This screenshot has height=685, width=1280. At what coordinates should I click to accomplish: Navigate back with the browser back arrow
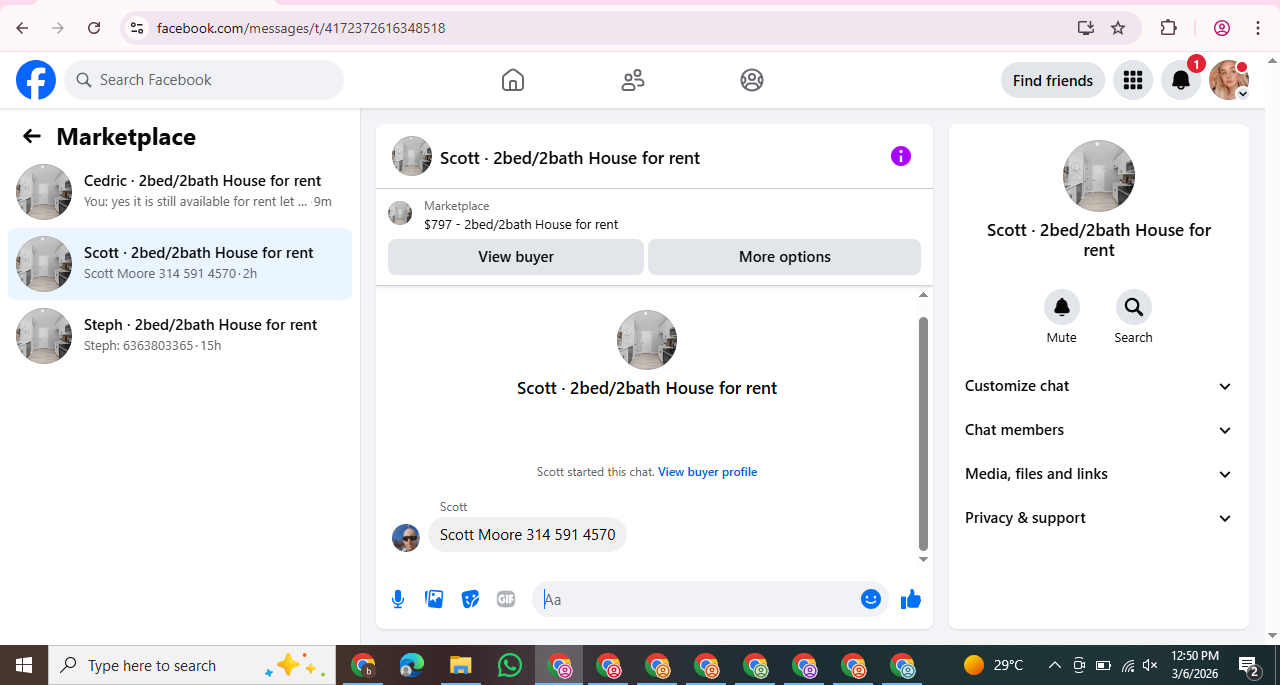coord(22,28)
